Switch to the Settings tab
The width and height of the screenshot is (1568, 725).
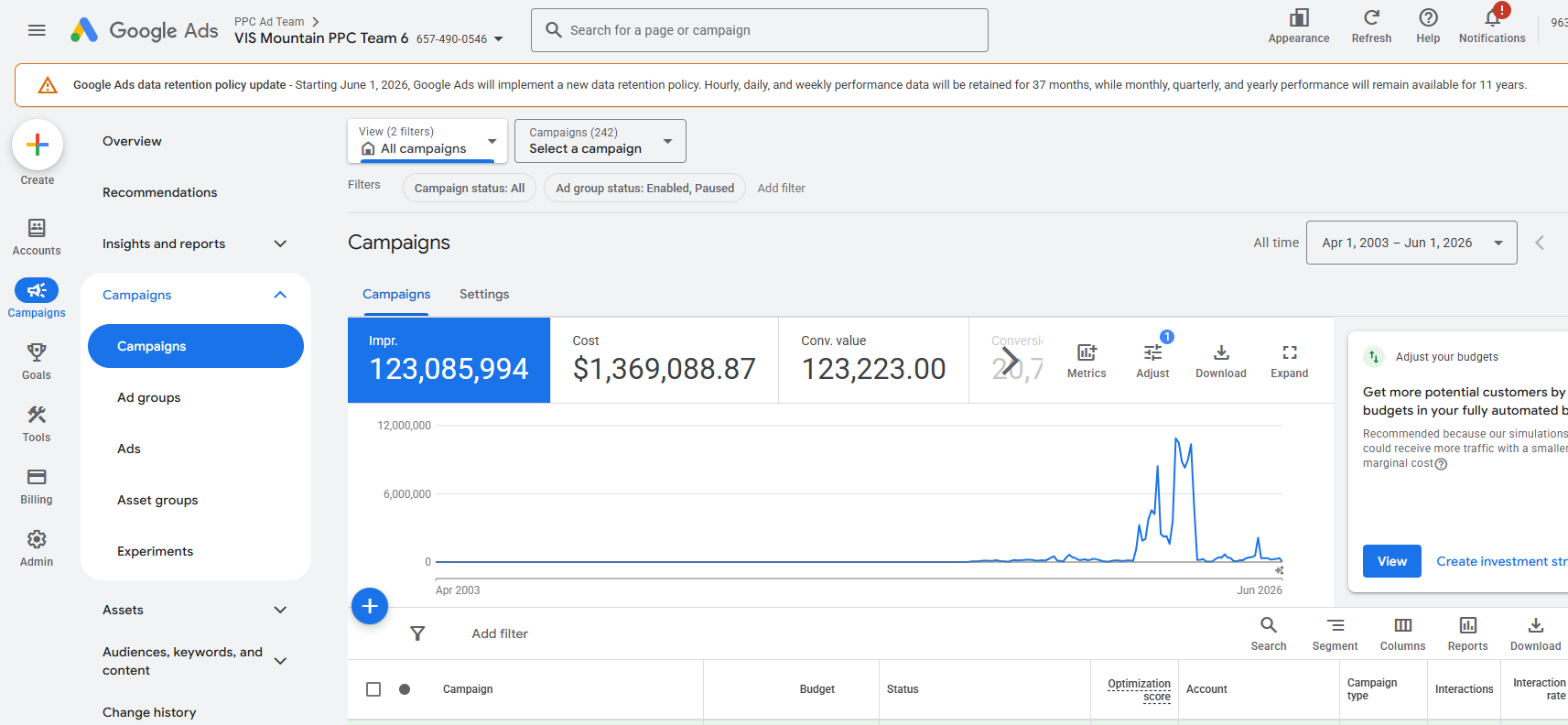484,294
